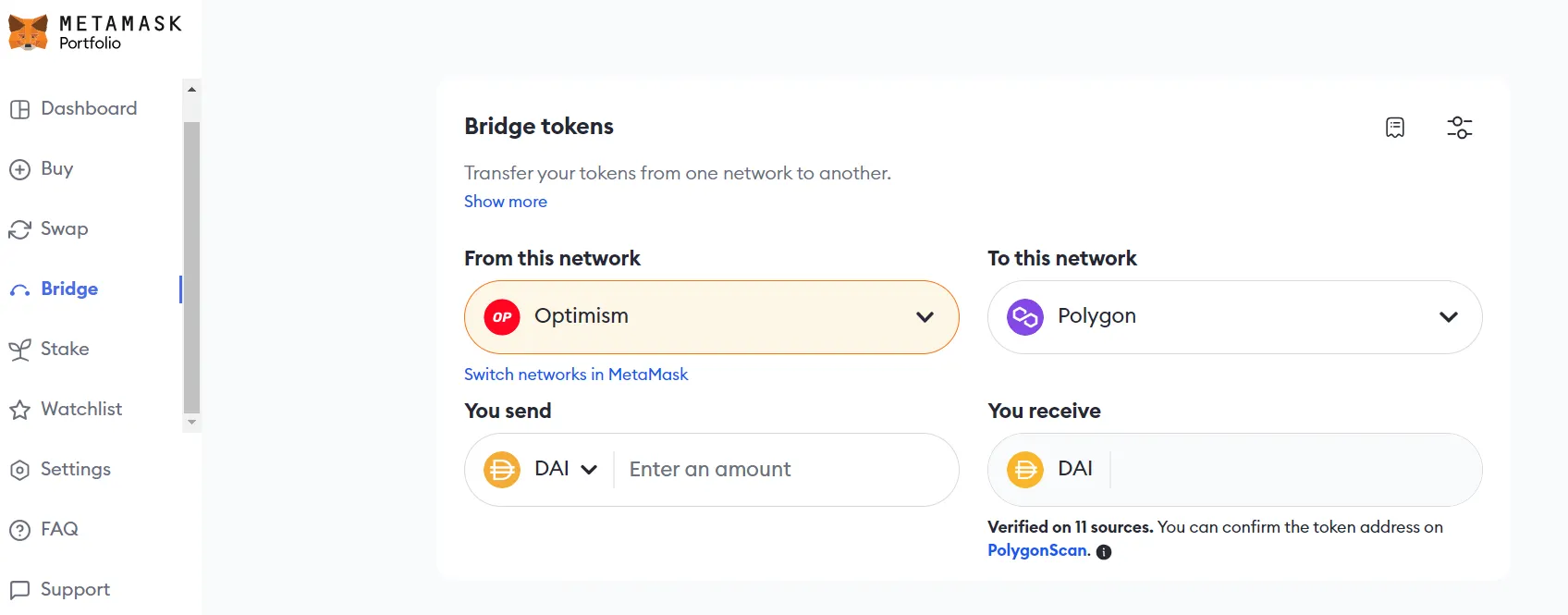Expand the From this network Optimism dropdown
The width and height of the screenshot is (1568, 615).
(925, 317)
